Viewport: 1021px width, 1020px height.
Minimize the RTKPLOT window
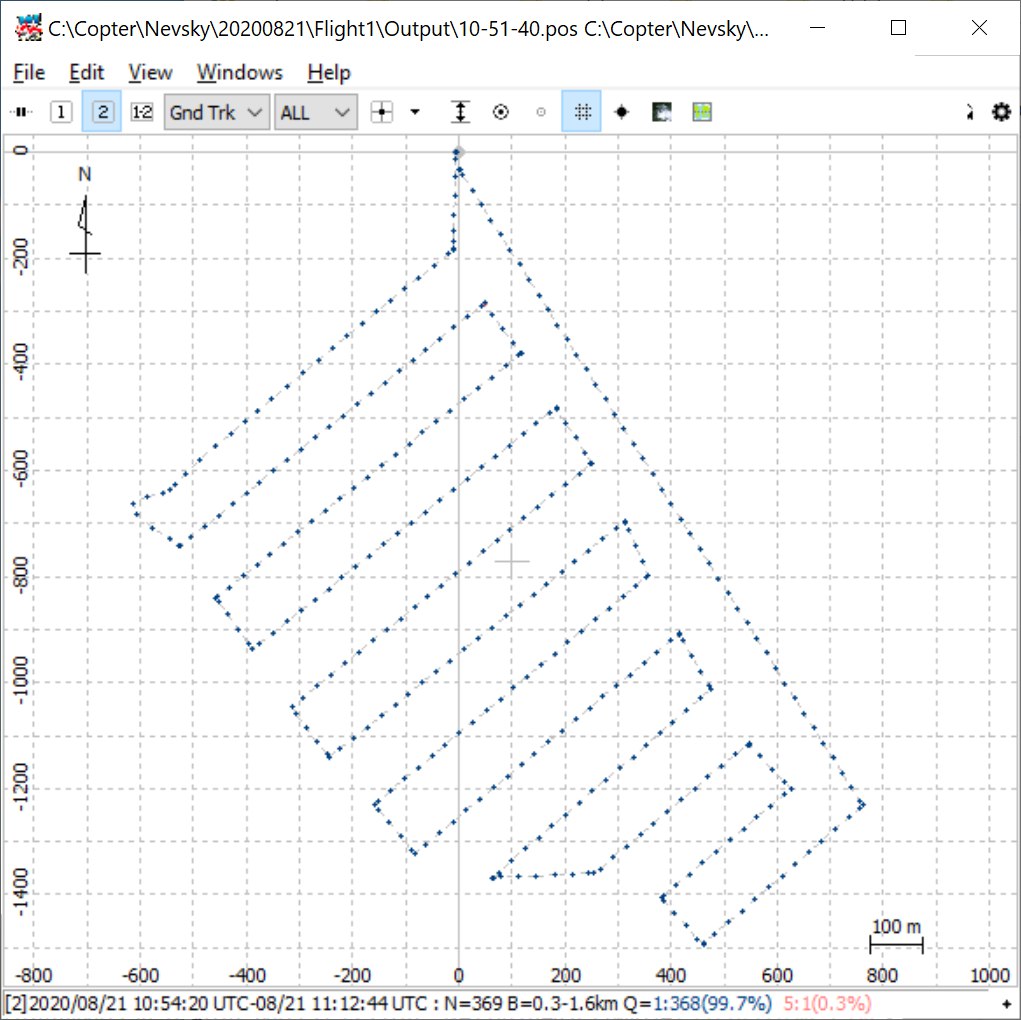click(818, 27)
